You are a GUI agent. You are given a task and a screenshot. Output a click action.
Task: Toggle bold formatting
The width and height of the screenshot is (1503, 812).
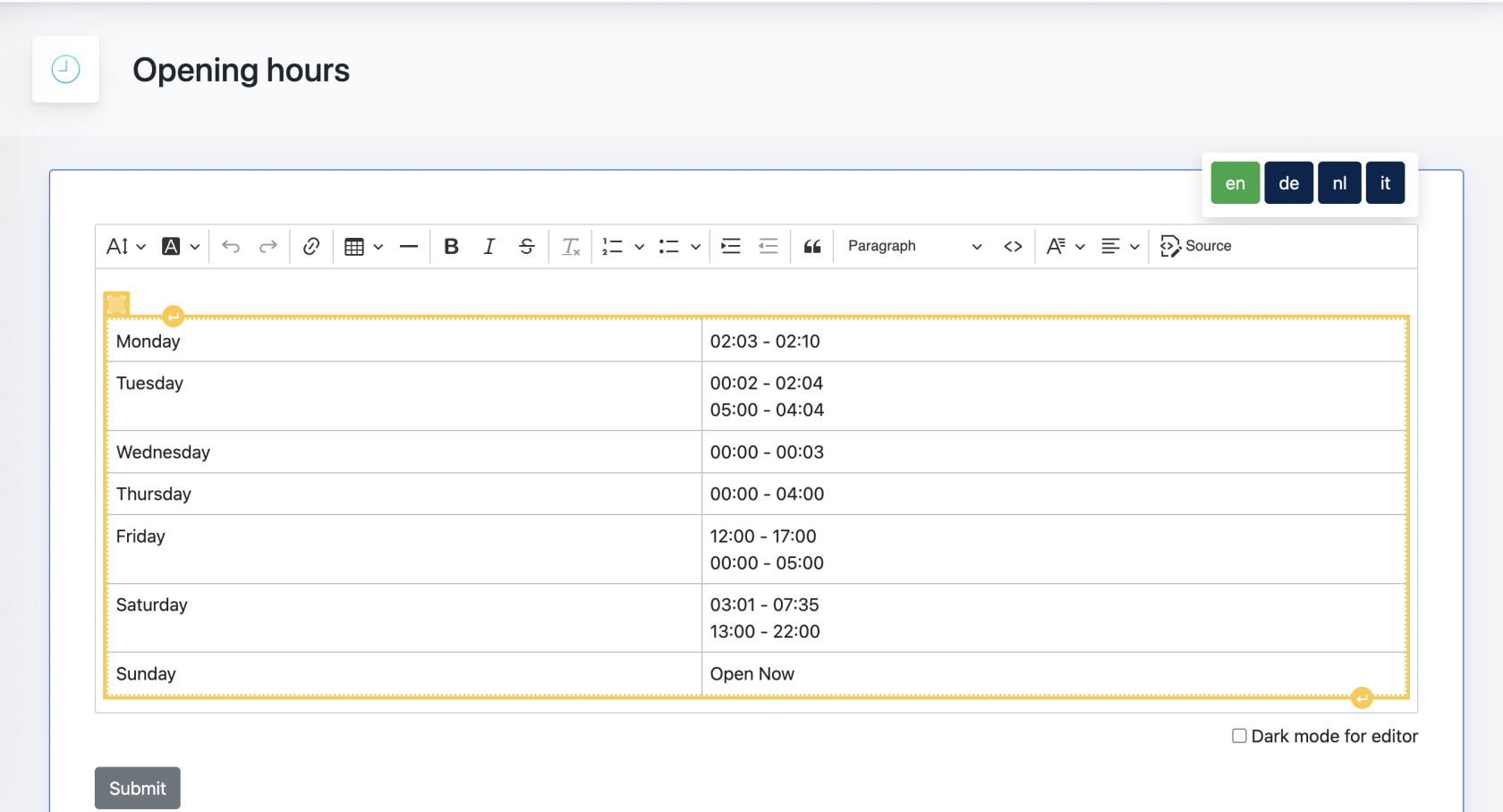[452, 246]
